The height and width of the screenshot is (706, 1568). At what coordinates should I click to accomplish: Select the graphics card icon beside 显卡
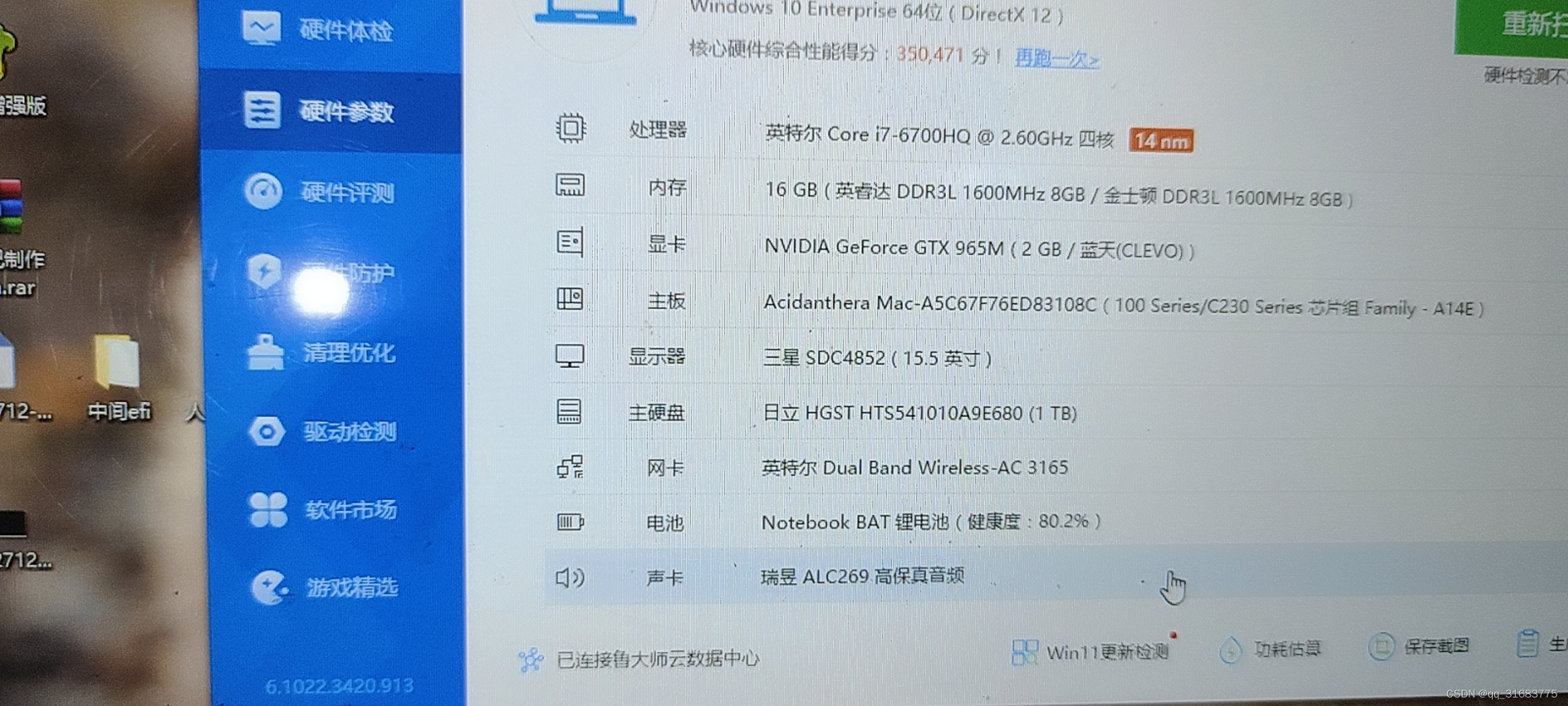pos(569,242)
